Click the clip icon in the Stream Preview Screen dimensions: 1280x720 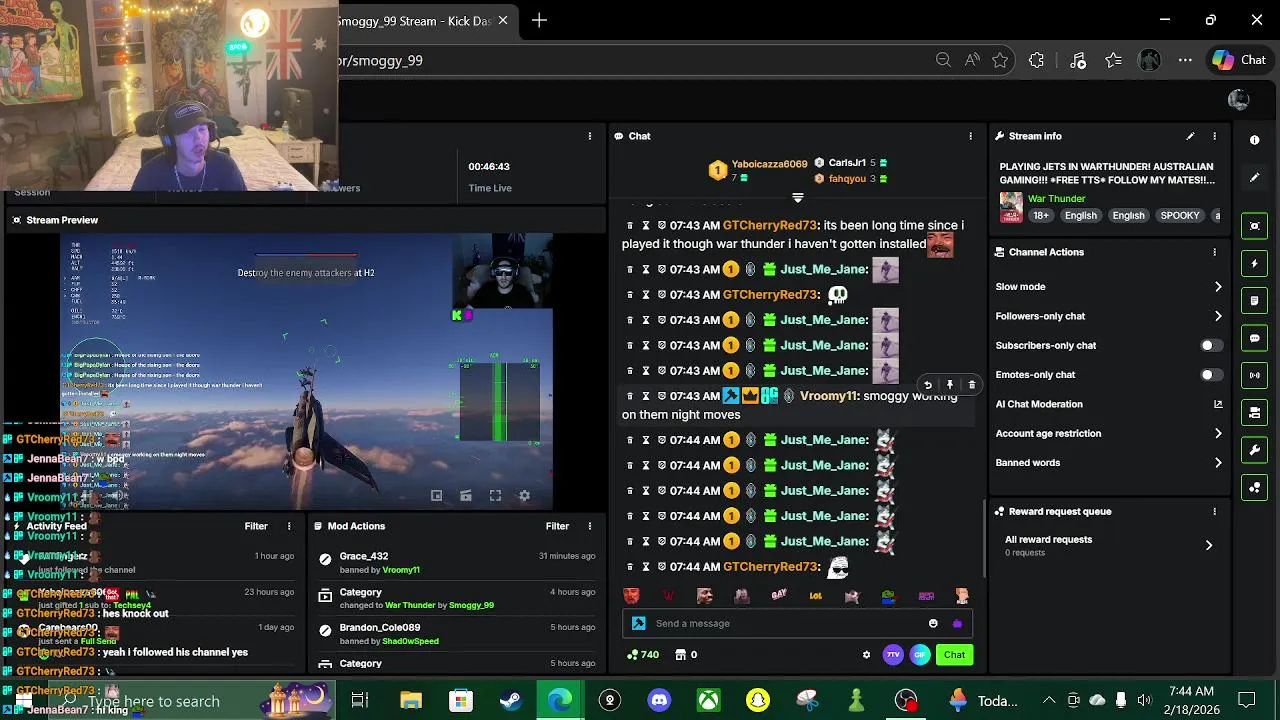pyautogui.click(x=465, y=495)
